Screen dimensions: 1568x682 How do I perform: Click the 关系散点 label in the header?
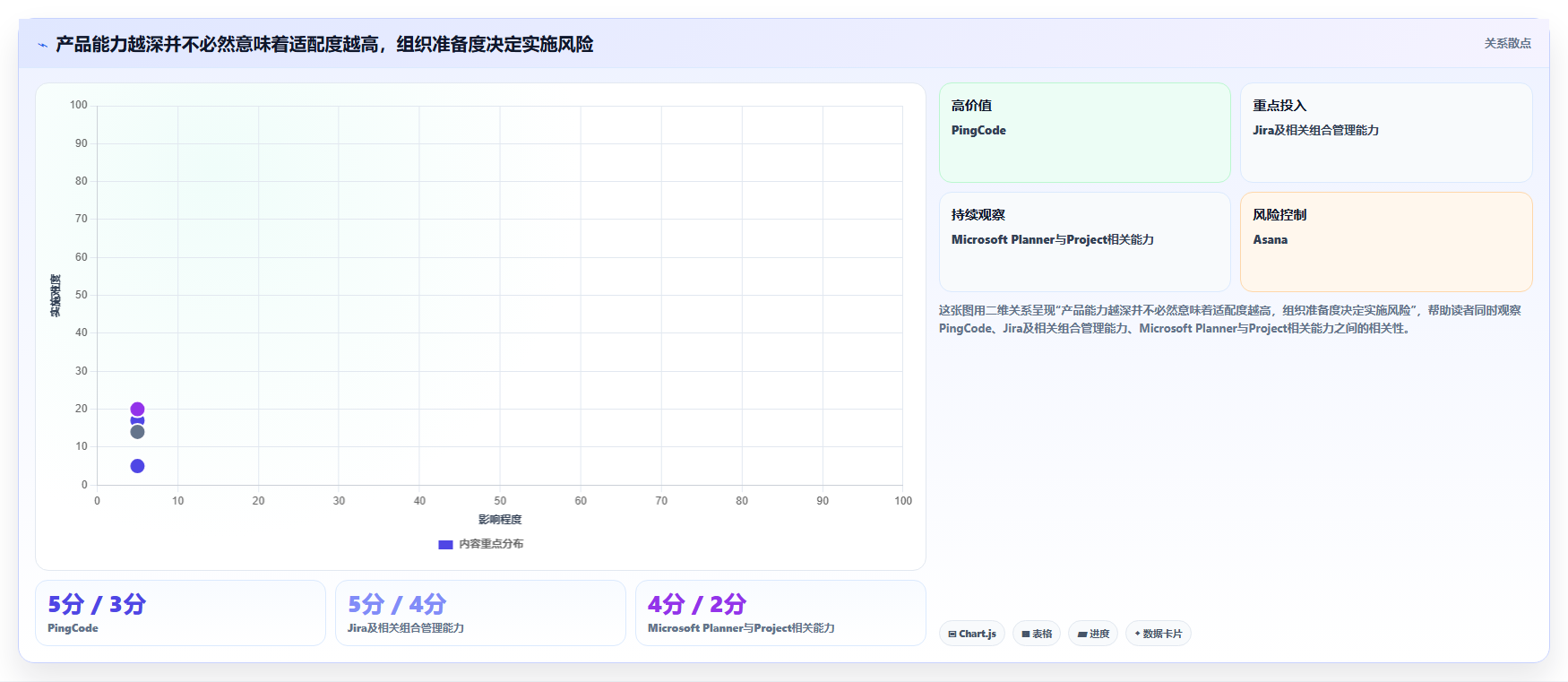point(1507,43)
